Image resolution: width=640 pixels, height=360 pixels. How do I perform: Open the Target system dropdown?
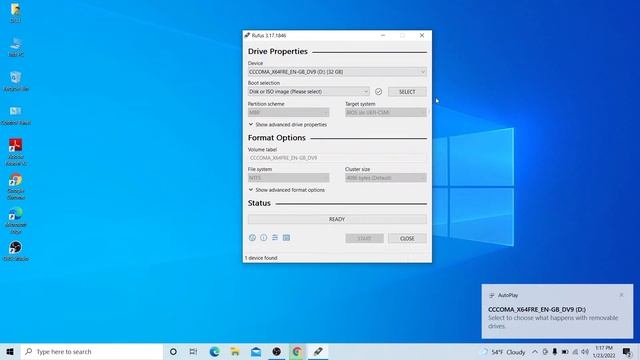coord(386,112)
